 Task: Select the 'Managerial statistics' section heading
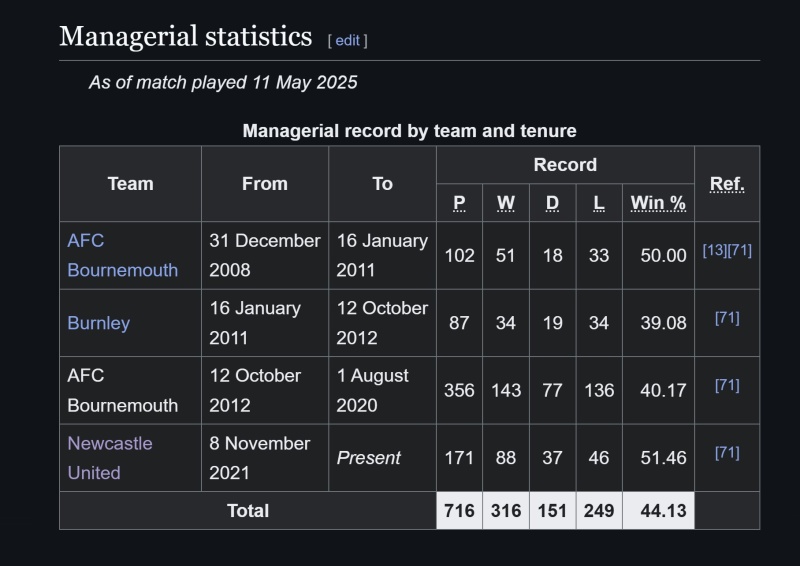pos(186,37)
